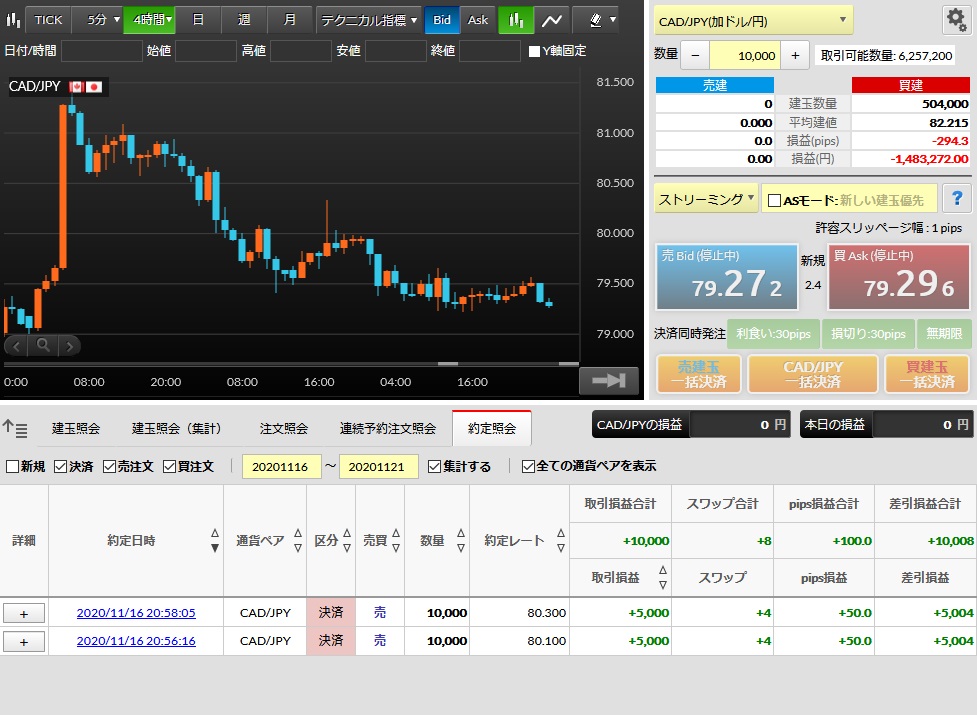The height and width of the screenshot is (715, 977).
Task: Open the 2020/11/16 20:56:16 trade link
Action: click(x=136, y=641)
